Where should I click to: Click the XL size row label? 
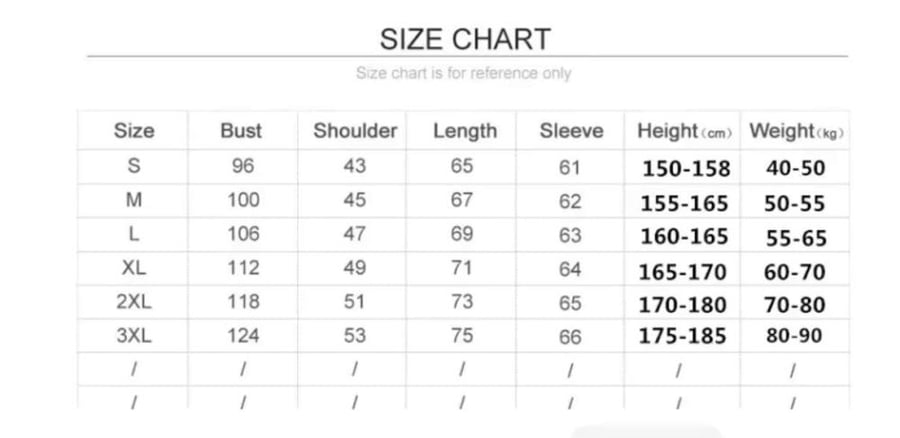(x=134, y=268)
